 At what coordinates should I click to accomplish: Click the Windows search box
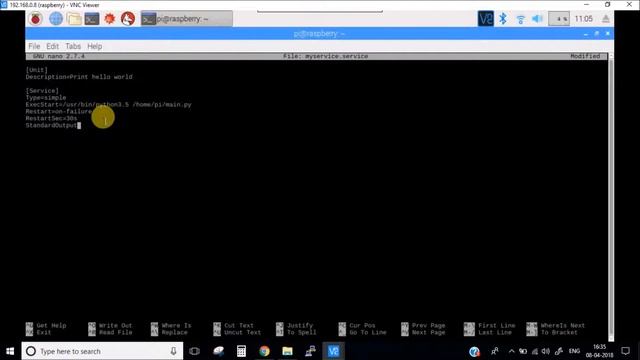102,351
